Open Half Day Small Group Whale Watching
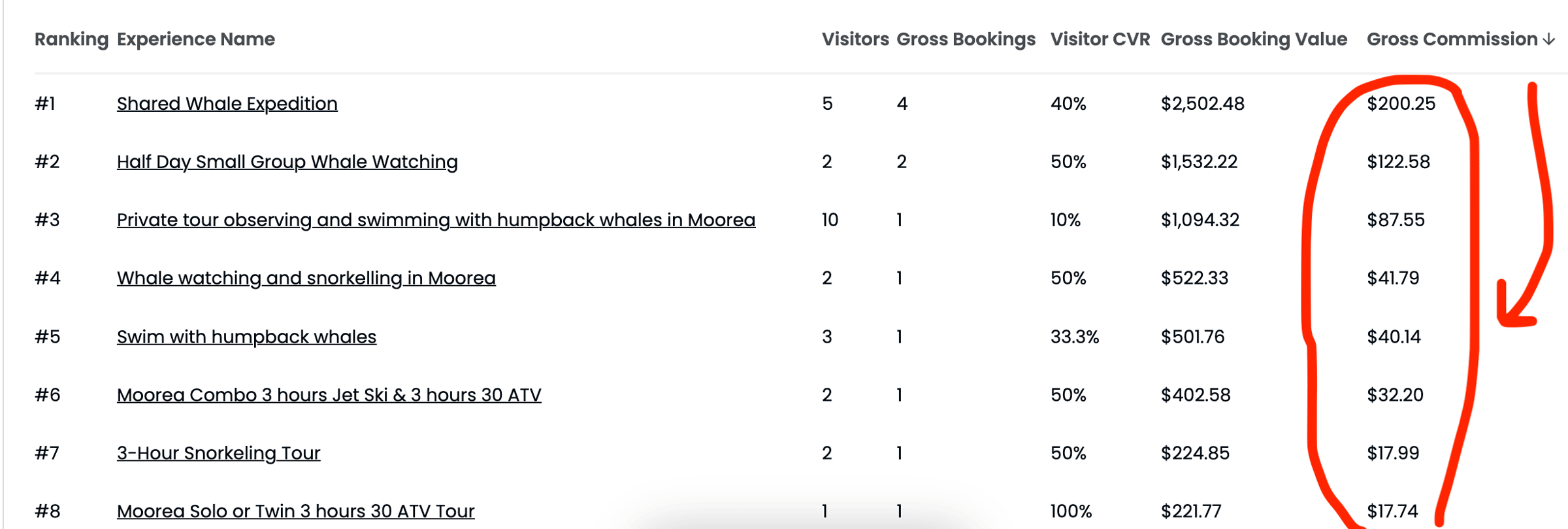The width and height of the screenshot is (1568, 529). (x=287, y=162)
